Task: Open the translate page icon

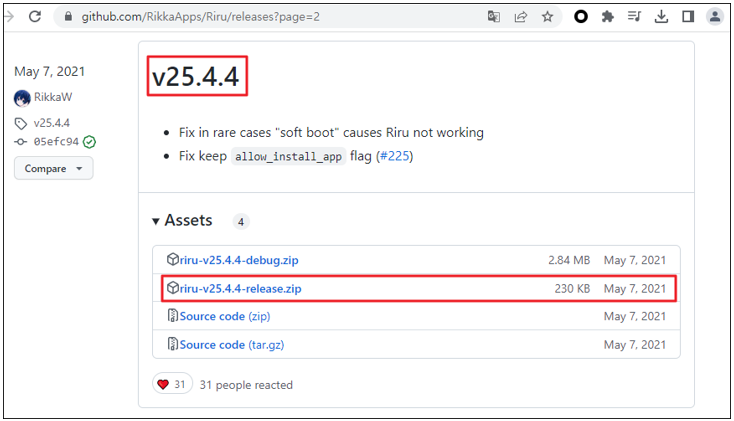Action: 493,17
